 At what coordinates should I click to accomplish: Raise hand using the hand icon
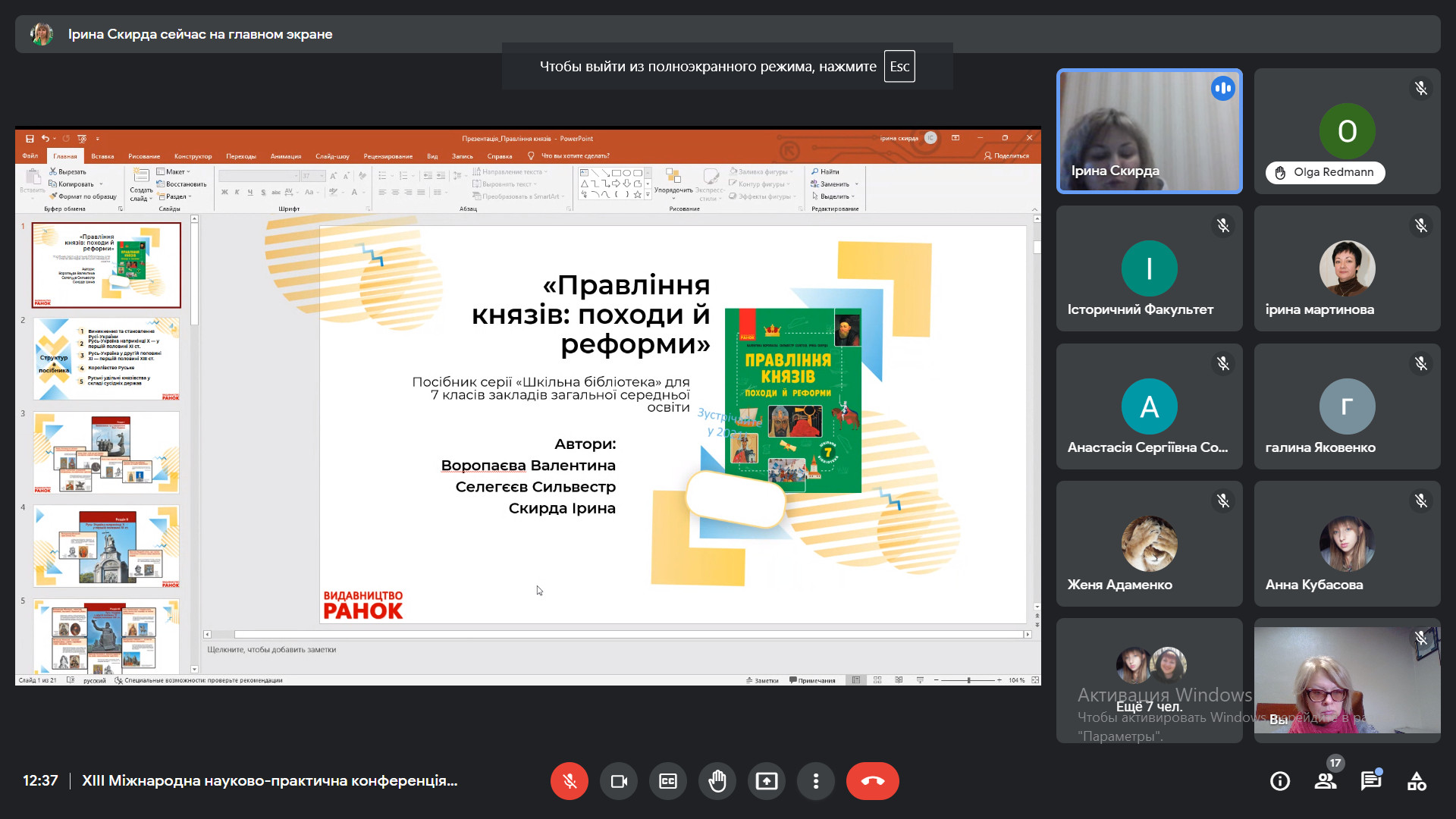coord(717,781)
